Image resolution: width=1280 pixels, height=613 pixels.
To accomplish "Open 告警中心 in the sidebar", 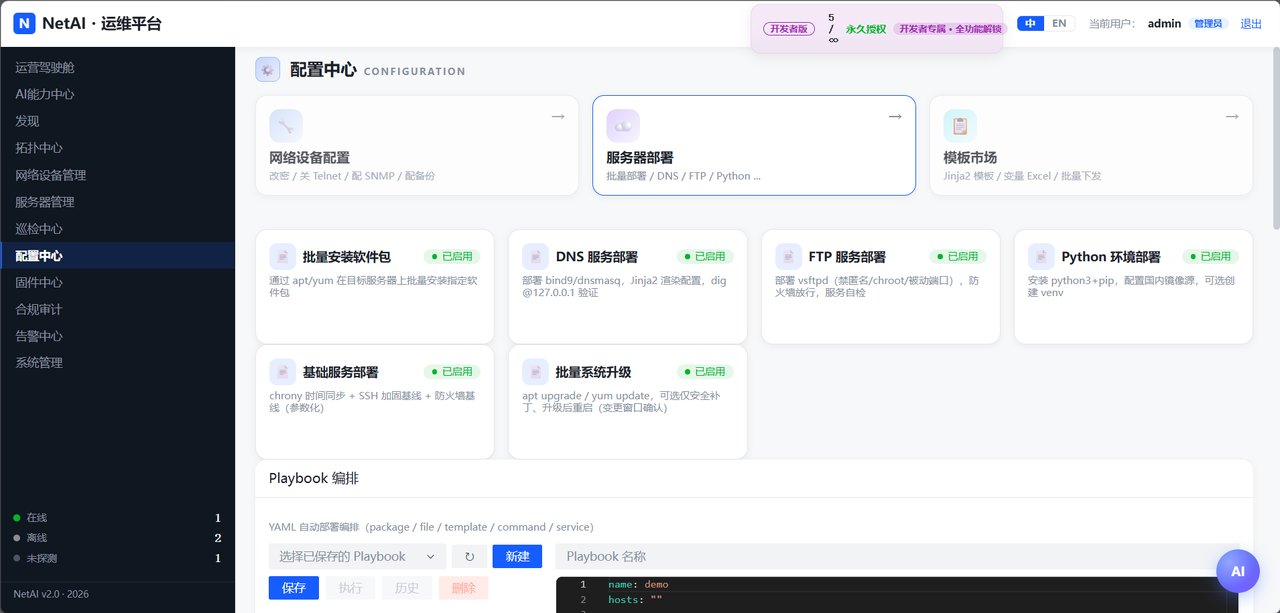I will point(117,336).
